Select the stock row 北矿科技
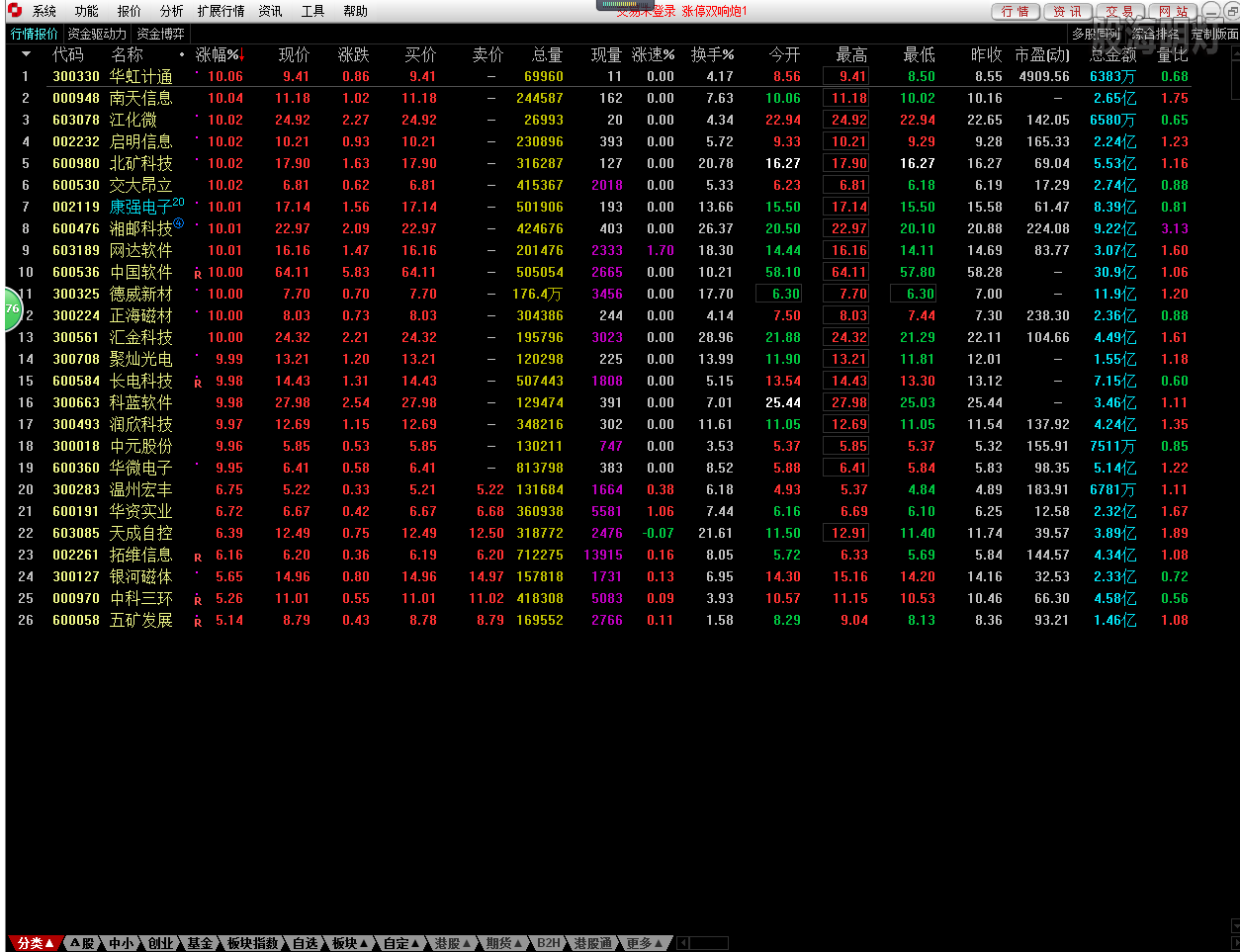Image resolution: width=1240 pixels, height=952 pixels. point(599,163)
